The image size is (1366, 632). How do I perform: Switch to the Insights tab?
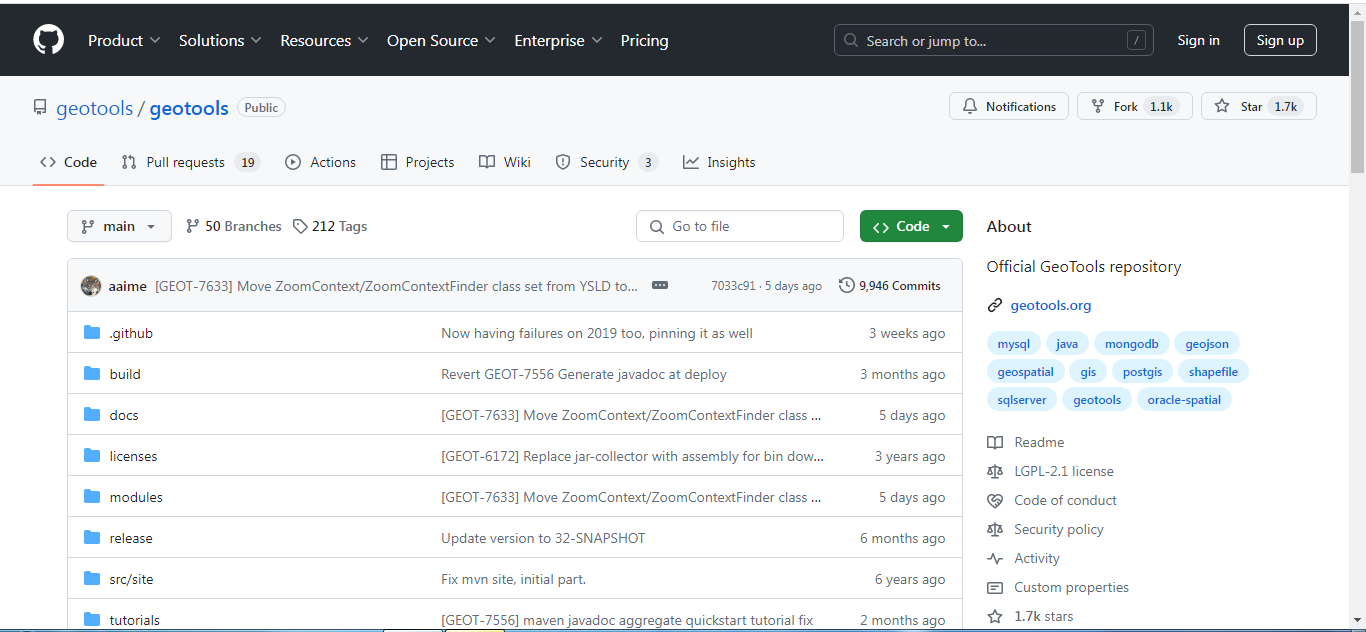point(719,162)
